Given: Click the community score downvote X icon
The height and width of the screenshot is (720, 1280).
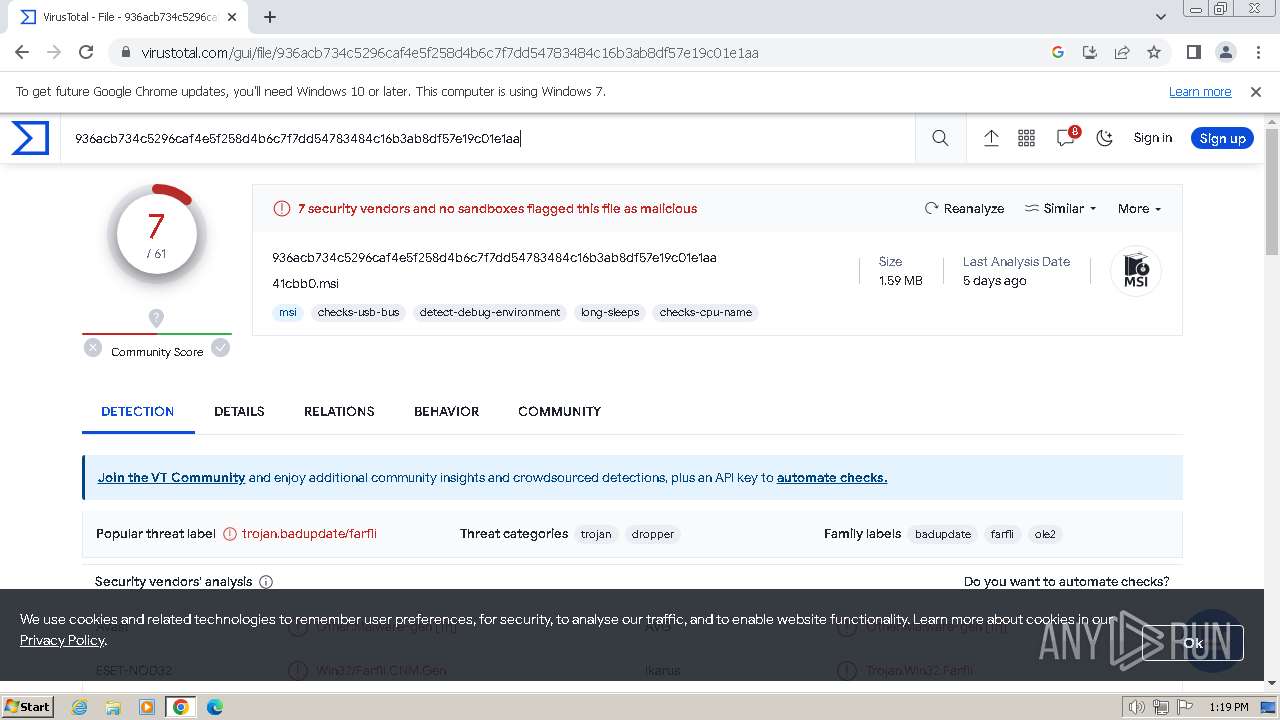Looking at the screenshot, I should coord(93,348).
